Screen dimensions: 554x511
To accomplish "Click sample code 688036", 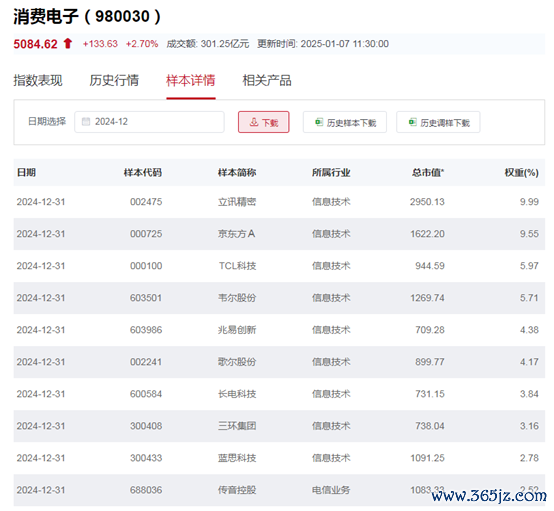I will pyautogui.click(x=146, y=490).
